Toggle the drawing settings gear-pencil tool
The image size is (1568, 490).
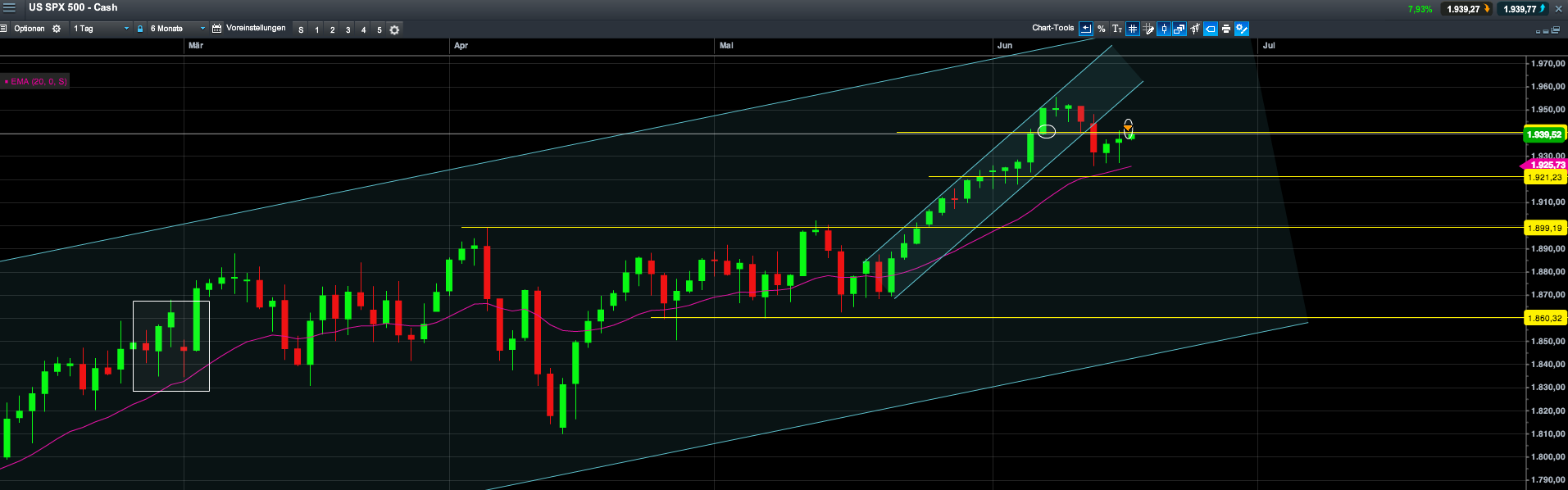(x=1242, y=29)
